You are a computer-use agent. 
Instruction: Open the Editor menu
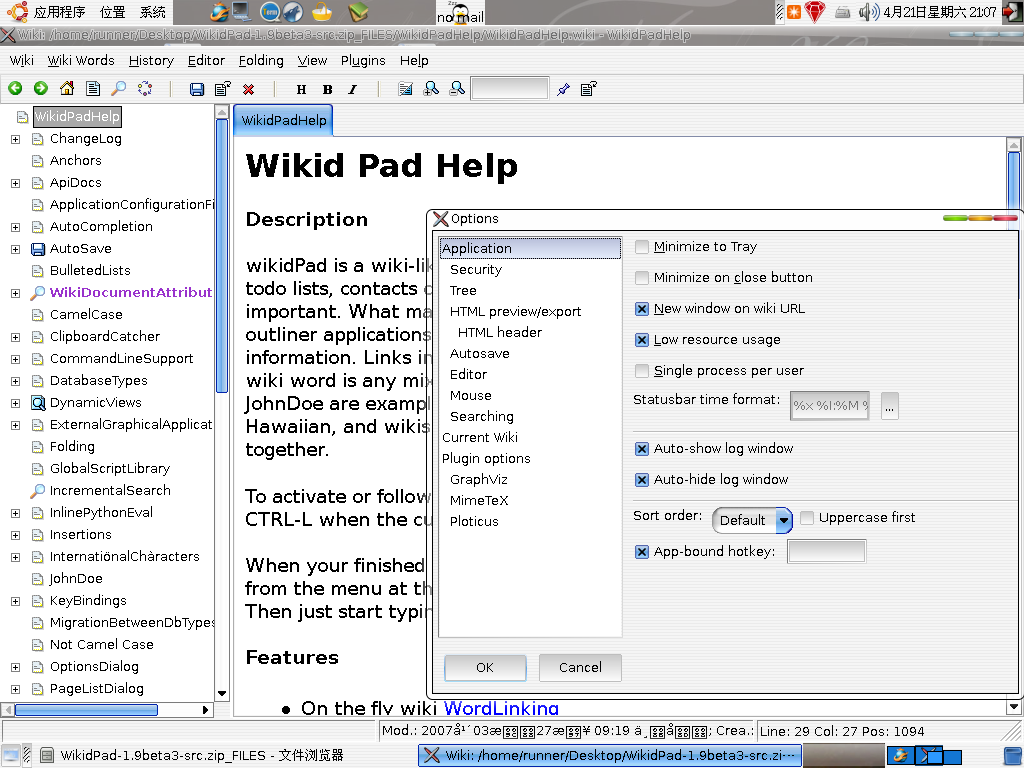coord(206,61)
